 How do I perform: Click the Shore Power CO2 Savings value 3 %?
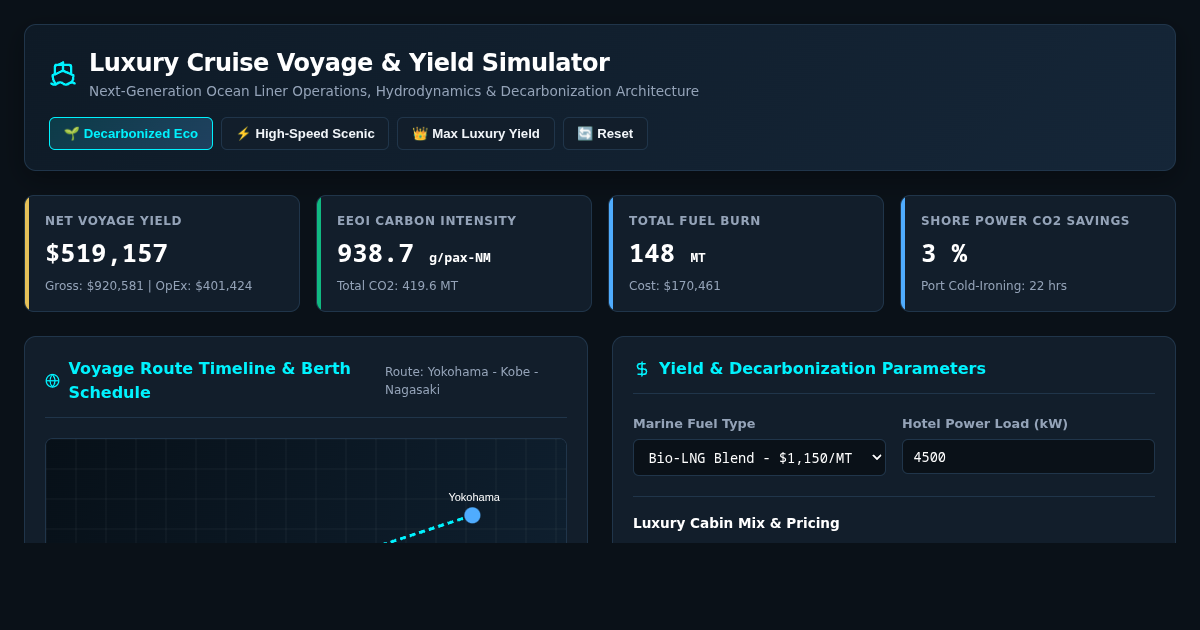click(x=944, y=253)
